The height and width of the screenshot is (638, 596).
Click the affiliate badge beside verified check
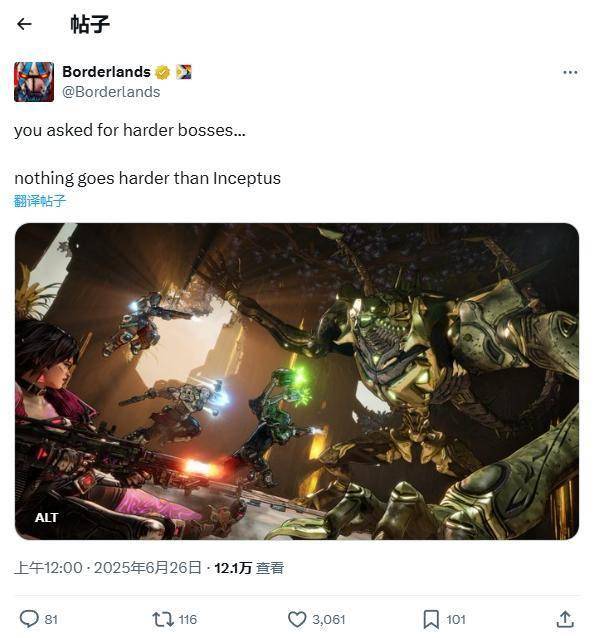pos(183,72)
